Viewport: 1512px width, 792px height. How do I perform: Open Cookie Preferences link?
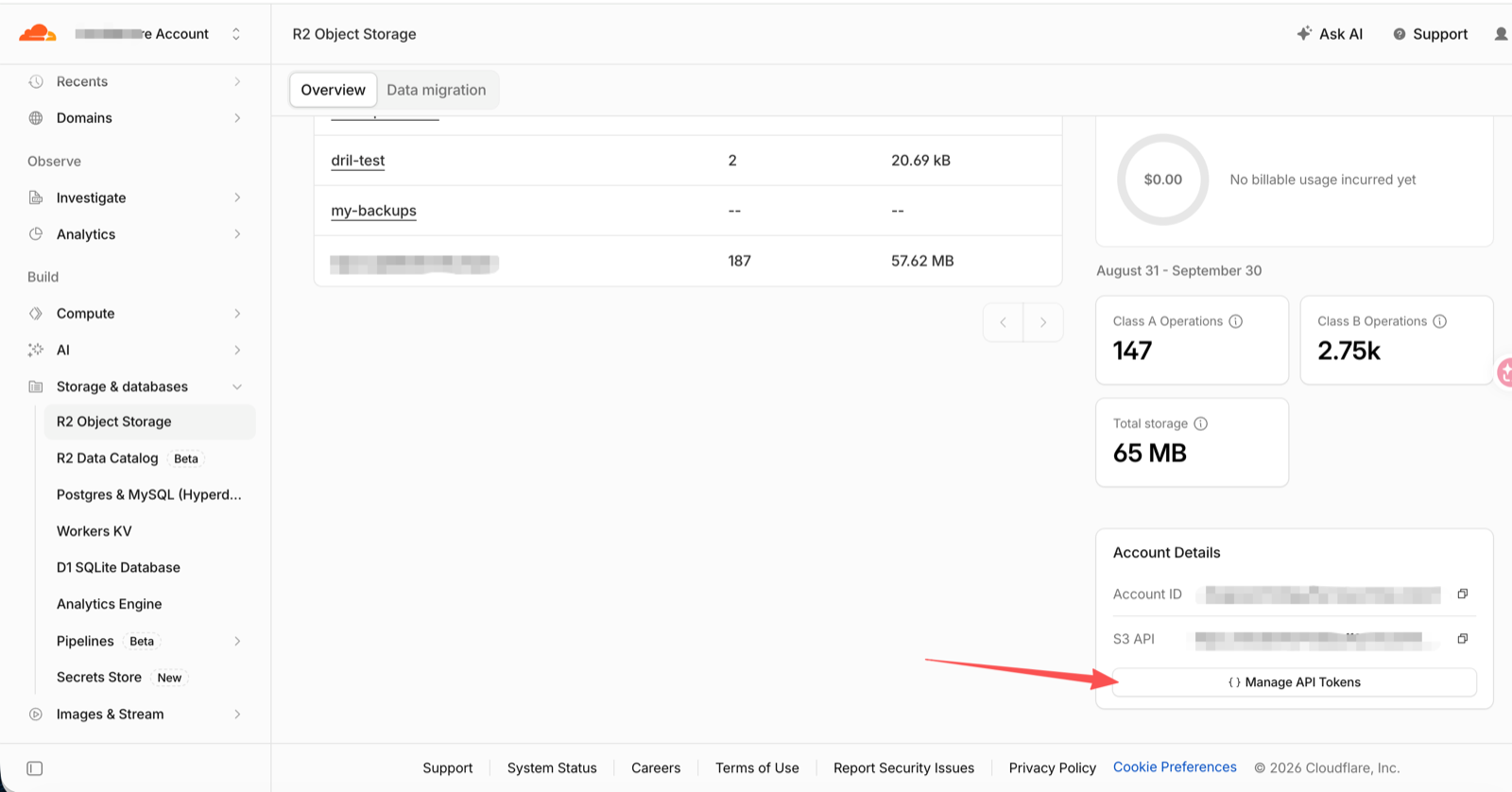(x=1175, y=767)
